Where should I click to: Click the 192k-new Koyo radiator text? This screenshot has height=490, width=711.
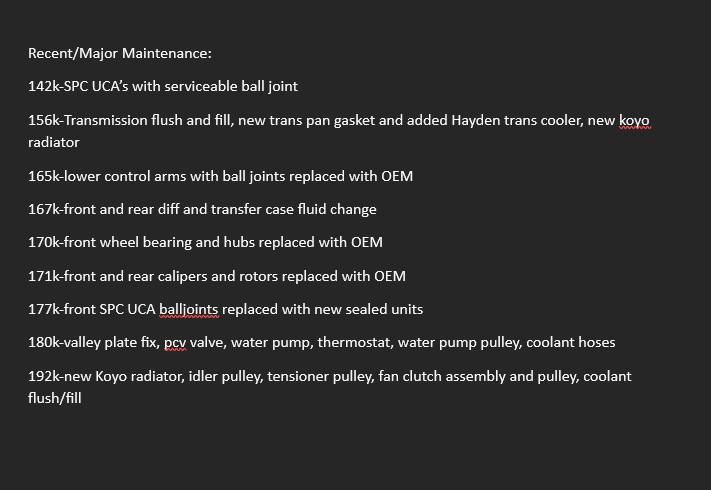coord(106,376)
